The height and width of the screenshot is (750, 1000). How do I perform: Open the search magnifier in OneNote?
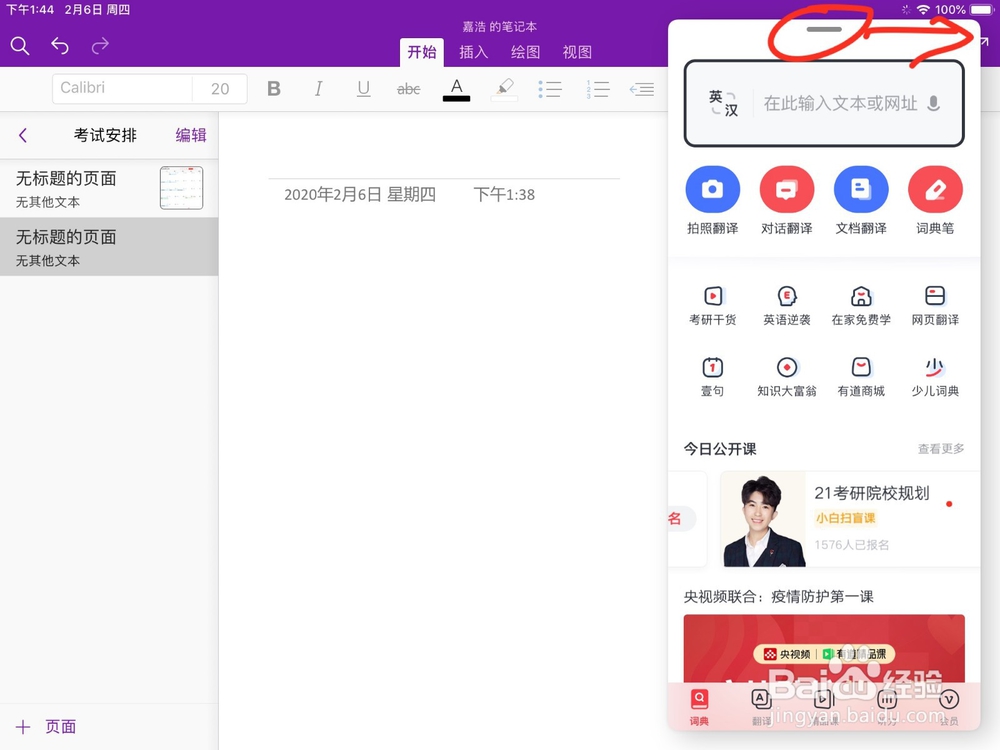tap(20, 46)
